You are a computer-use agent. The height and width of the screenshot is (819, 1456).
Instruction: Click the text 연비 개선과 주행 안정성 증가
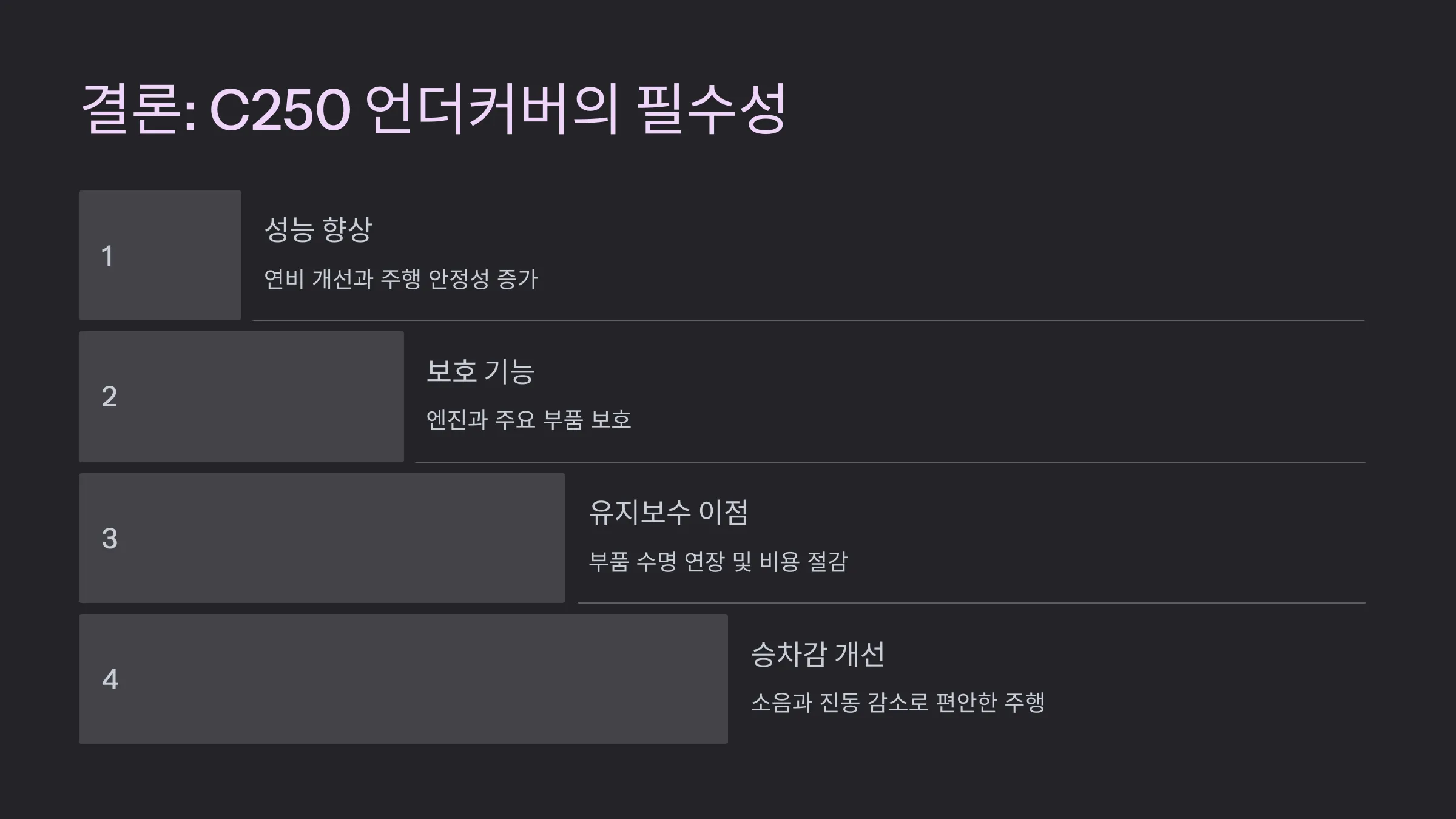tap(401, 279)
